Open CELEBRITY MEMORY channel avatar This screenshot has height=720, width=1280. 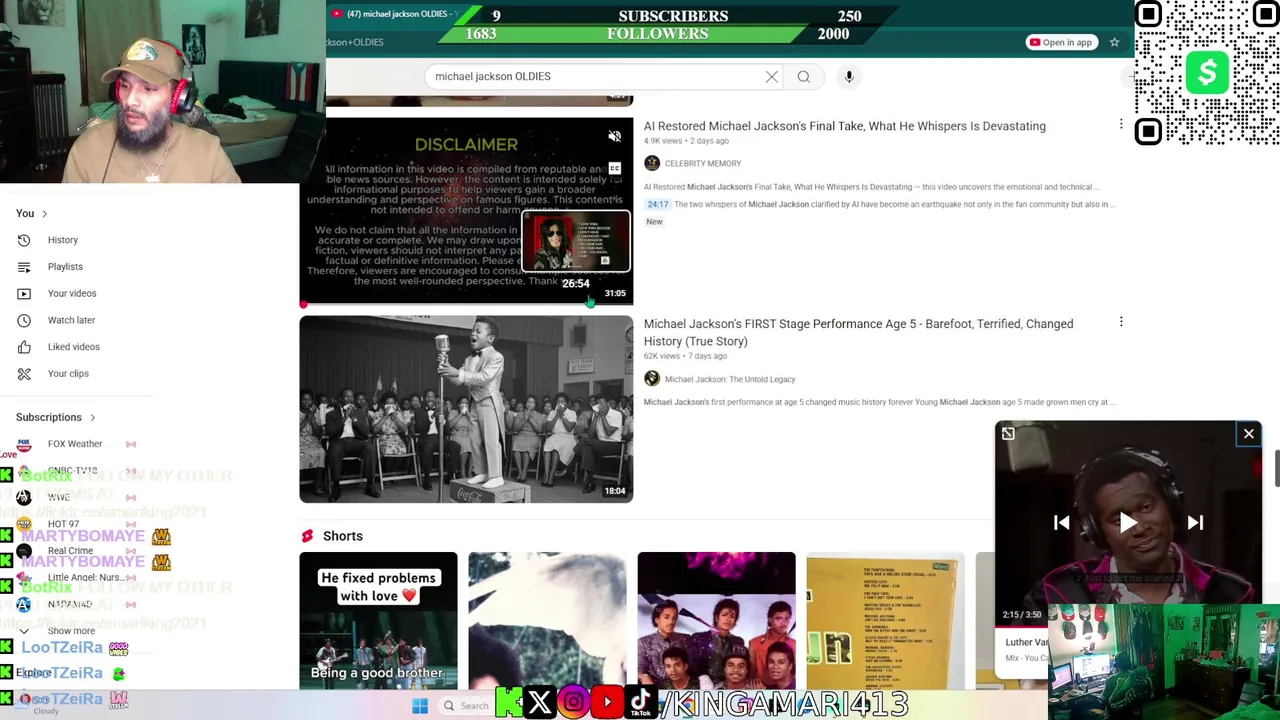[652, 163]
